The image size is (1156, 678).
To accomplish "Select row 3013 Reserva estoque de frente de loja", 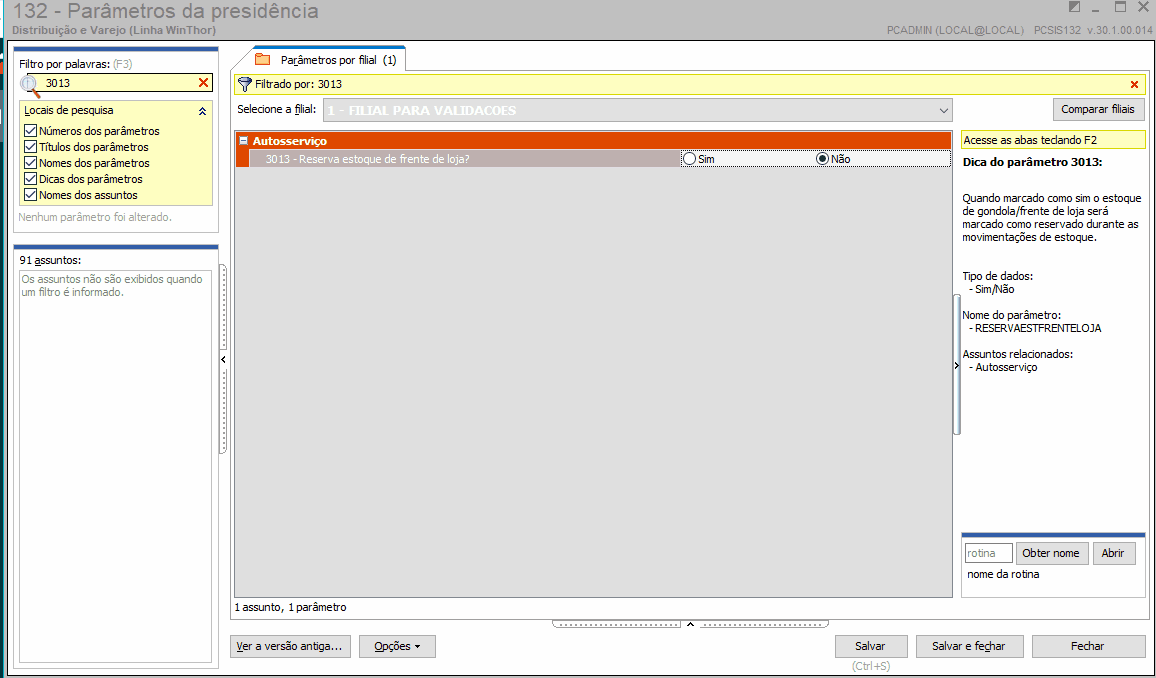I will 464,158.
